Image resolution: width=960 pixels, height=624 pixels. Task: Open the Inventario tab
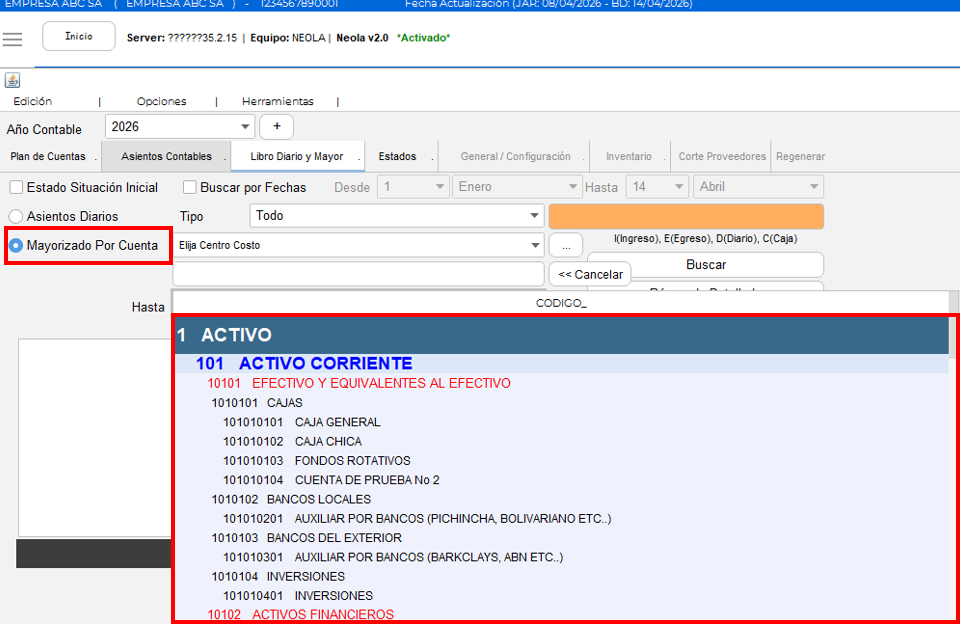click(x=629, y=156)
